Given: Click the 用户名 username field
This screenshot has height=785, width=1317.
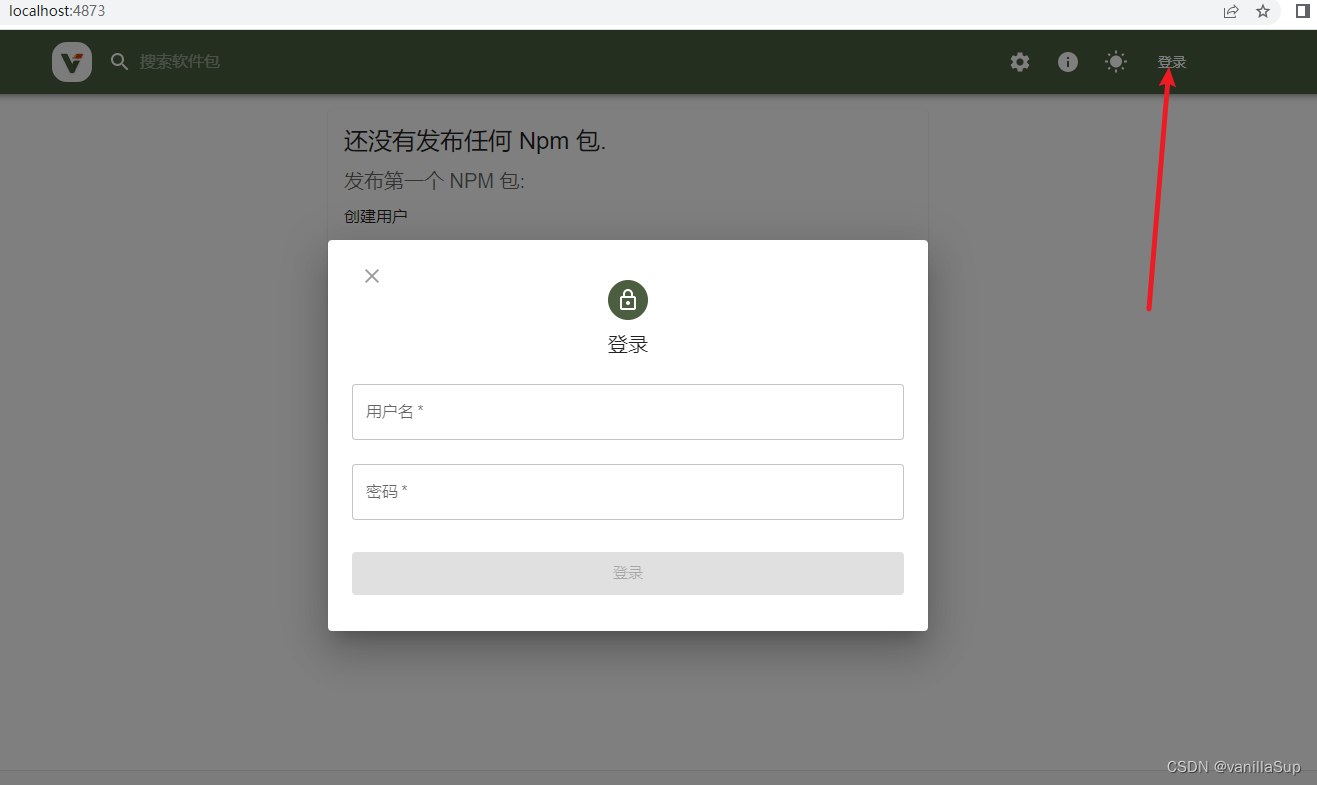Looking at the screenshot, I should pyautogui.click(x=628, y=412).
